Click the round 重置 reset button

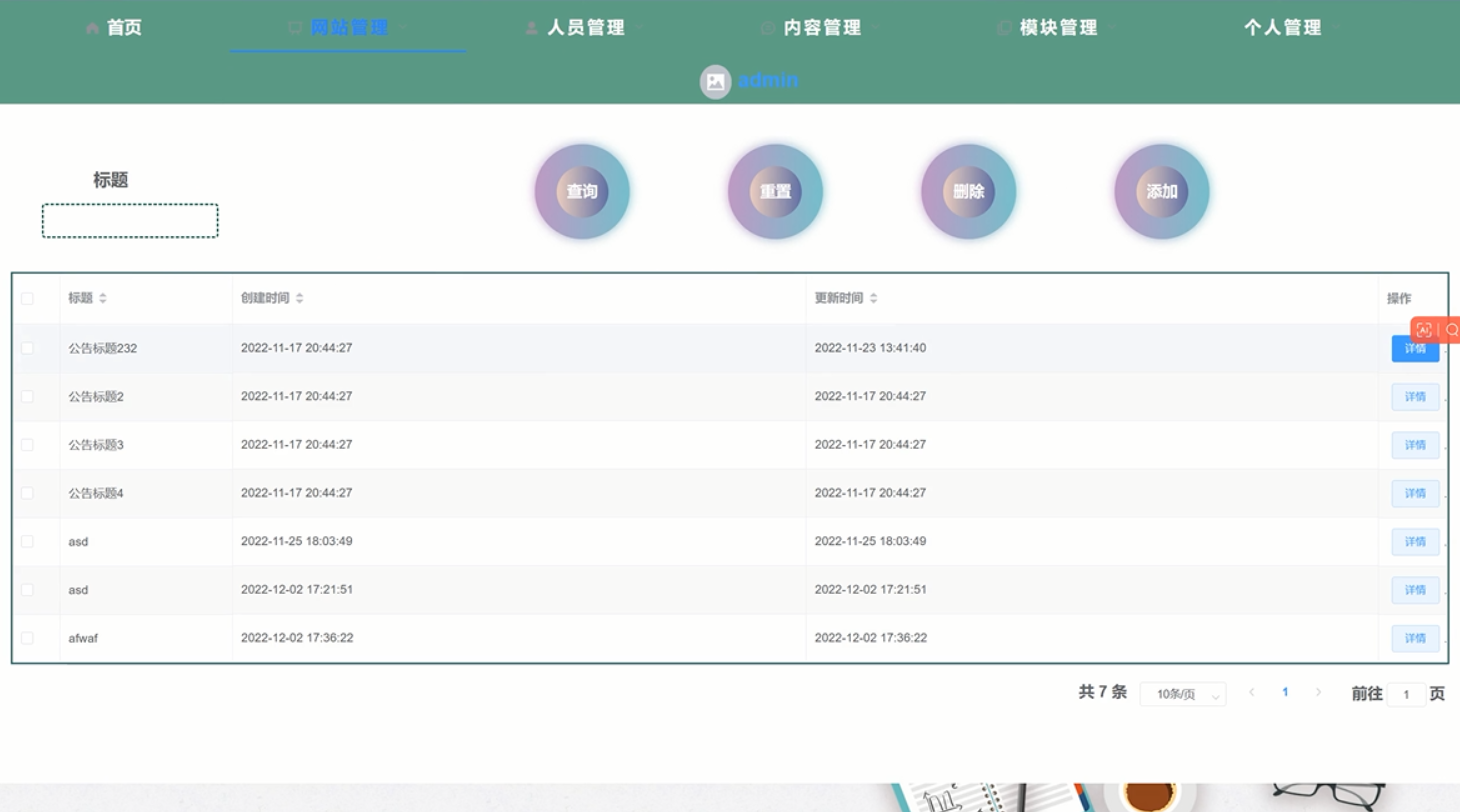[x=775, y=192]
